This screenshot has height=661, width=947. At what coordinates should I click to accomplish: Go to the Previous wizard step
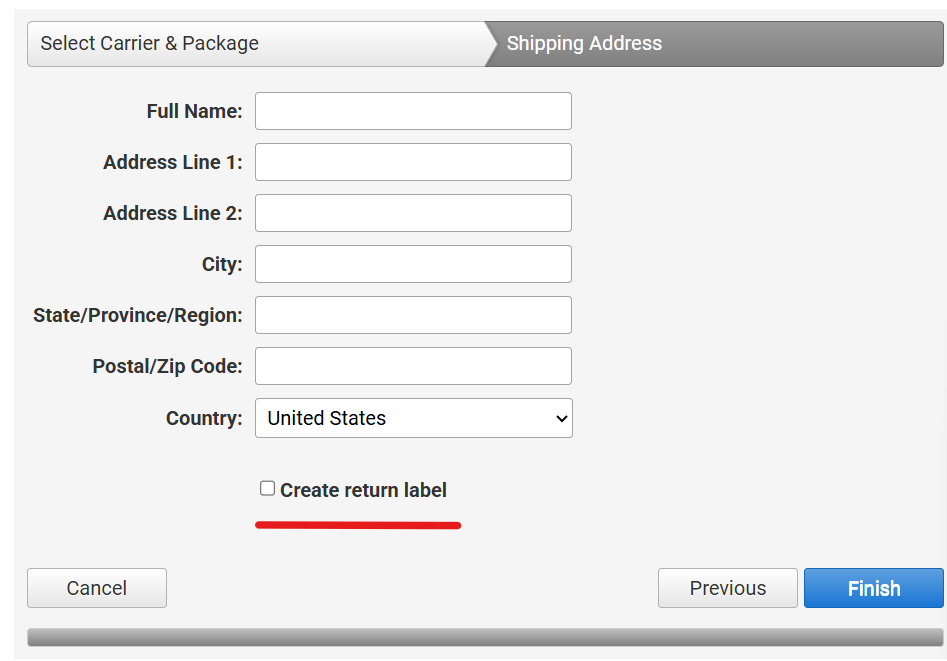tap(728, 588)
